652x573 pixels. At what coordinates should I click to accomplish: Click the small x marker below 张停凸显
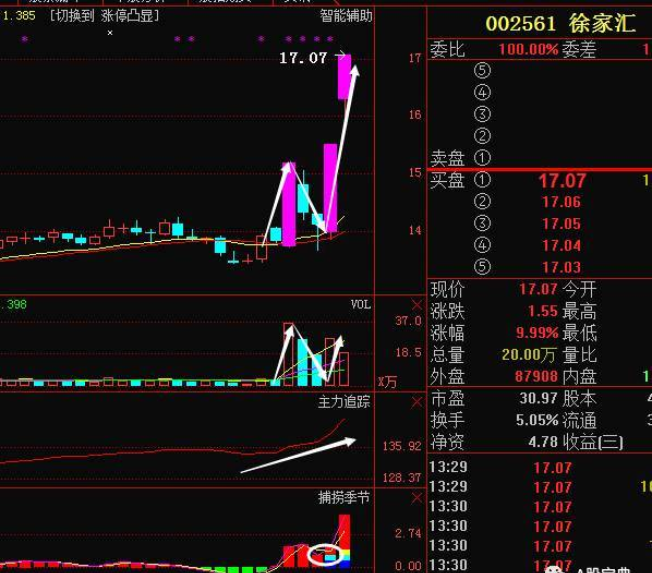click(110, 33)
